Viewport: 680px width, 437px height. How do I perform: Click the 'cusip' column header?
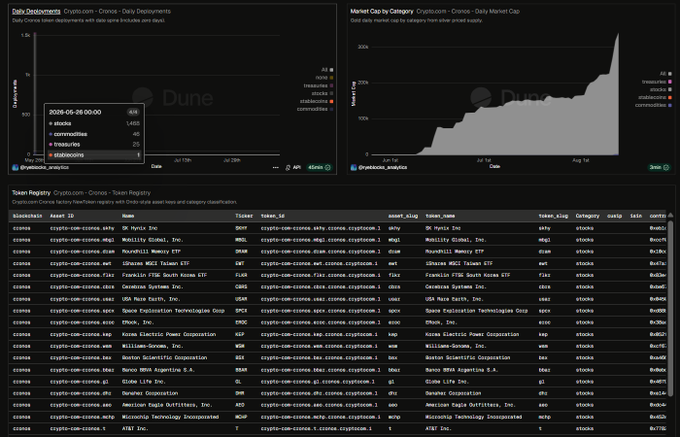tap(615, 216)
